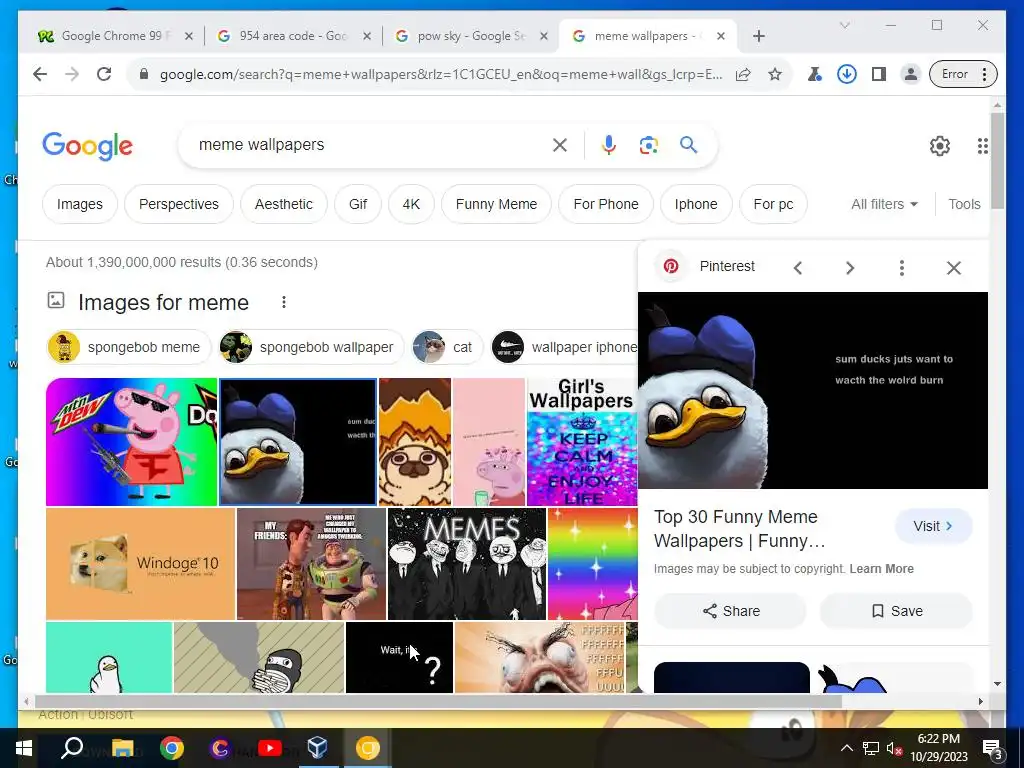Save the image with the Save button
The image size is (1024, 768).
(896, 611)
